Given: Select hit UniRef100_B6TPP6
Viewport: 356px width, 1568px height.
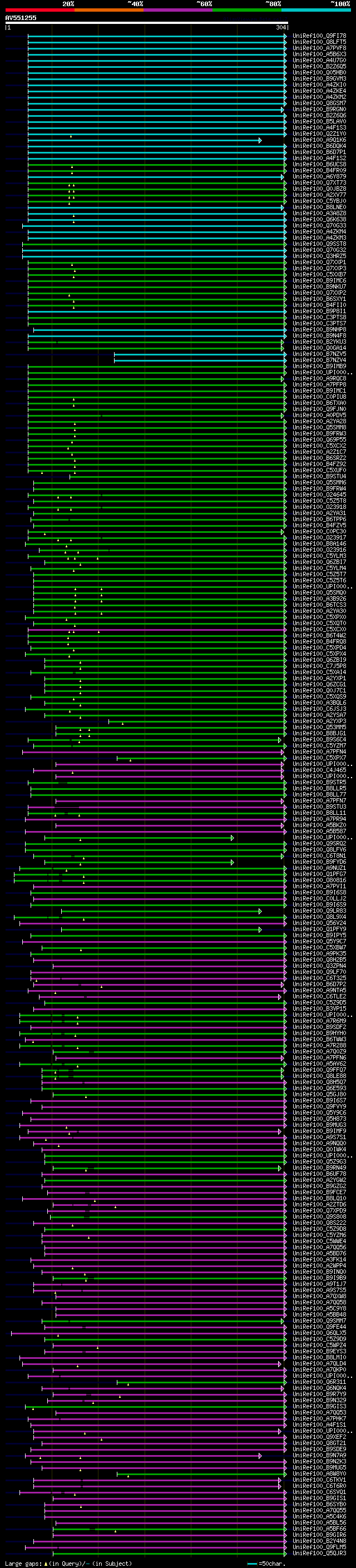Looking at the screenshot, I should coord(319,519).
